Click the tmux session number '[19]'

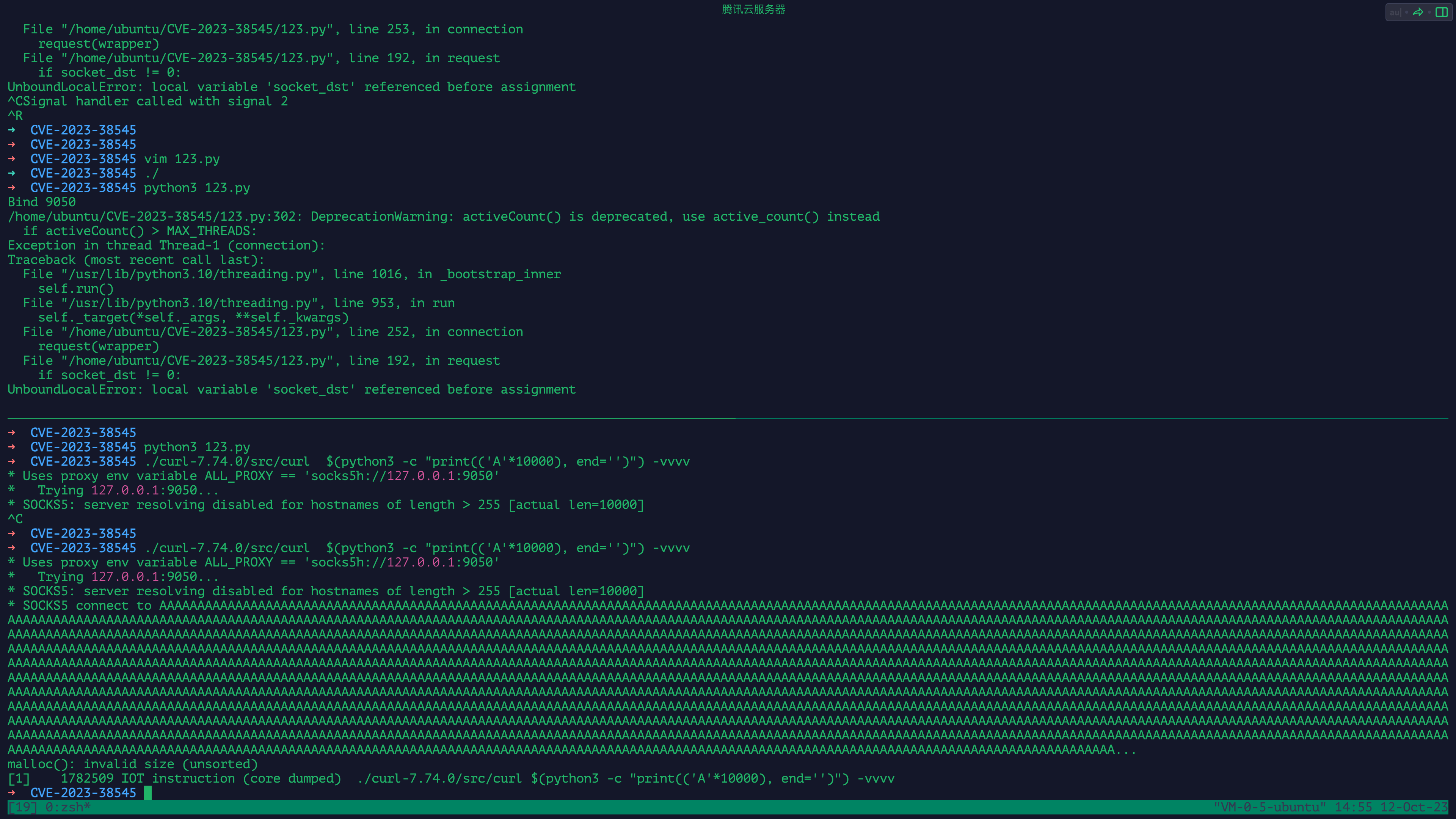click(23, 807)
